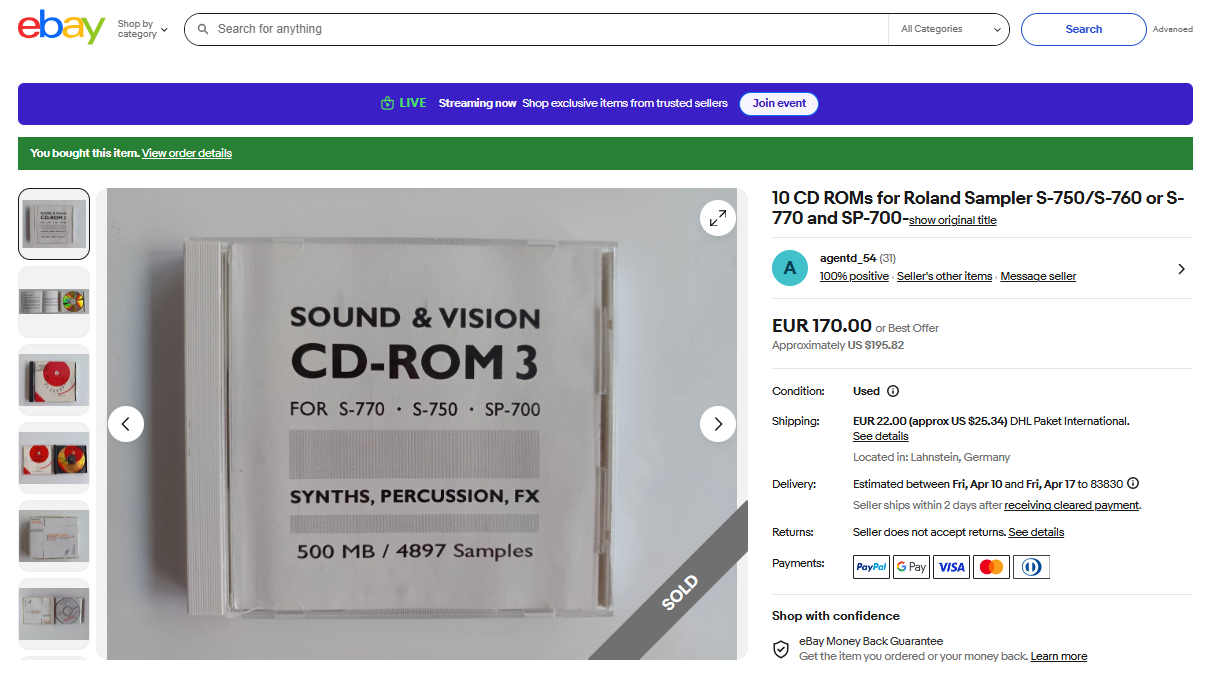Click the LIVE streaming icon in the banner
Screen dimensions: 1209x676
pos(387,103)
